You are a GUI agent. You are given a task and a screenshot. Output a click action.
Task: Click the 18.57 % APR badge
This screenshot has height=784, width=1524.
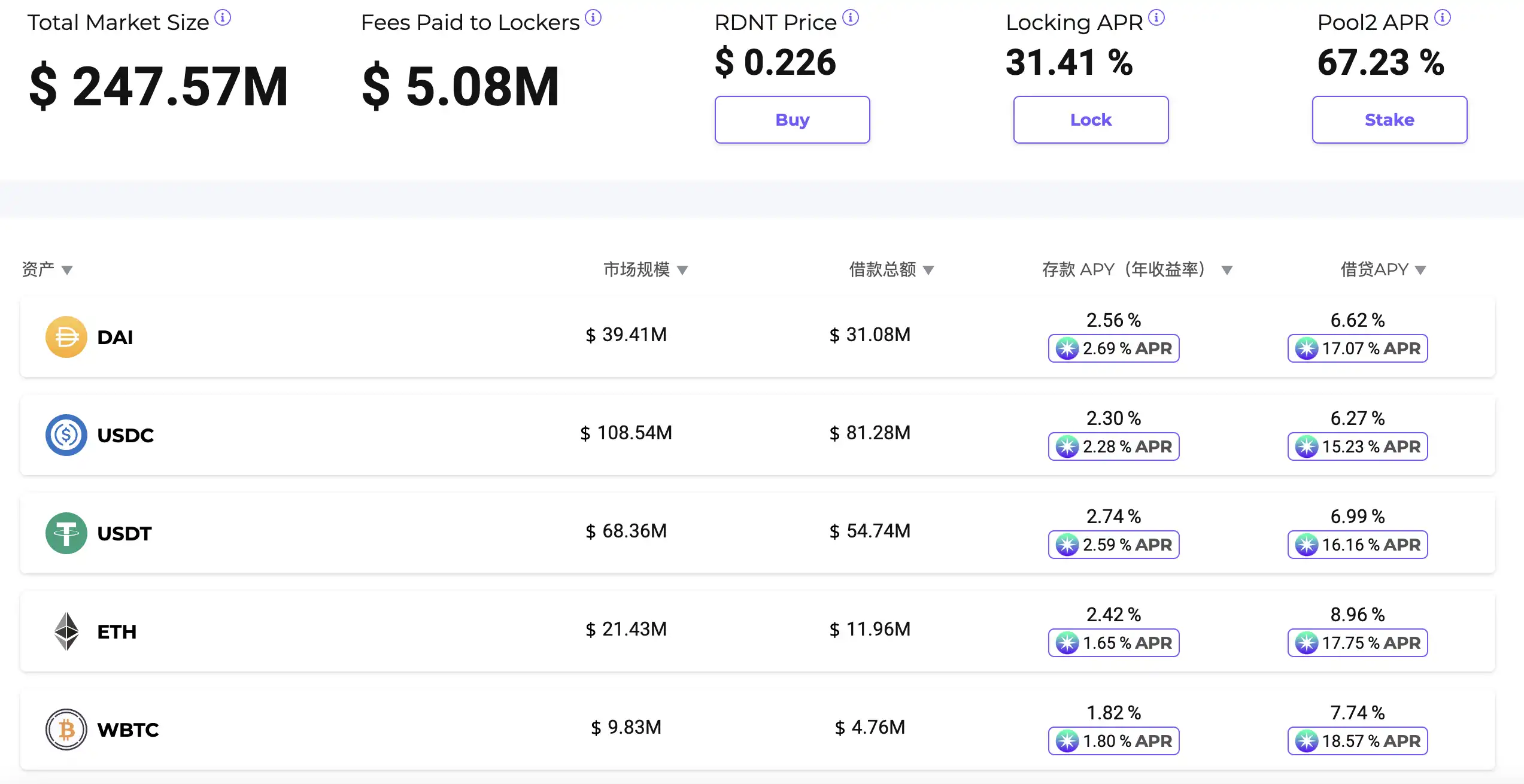[x=1358, y=741]
